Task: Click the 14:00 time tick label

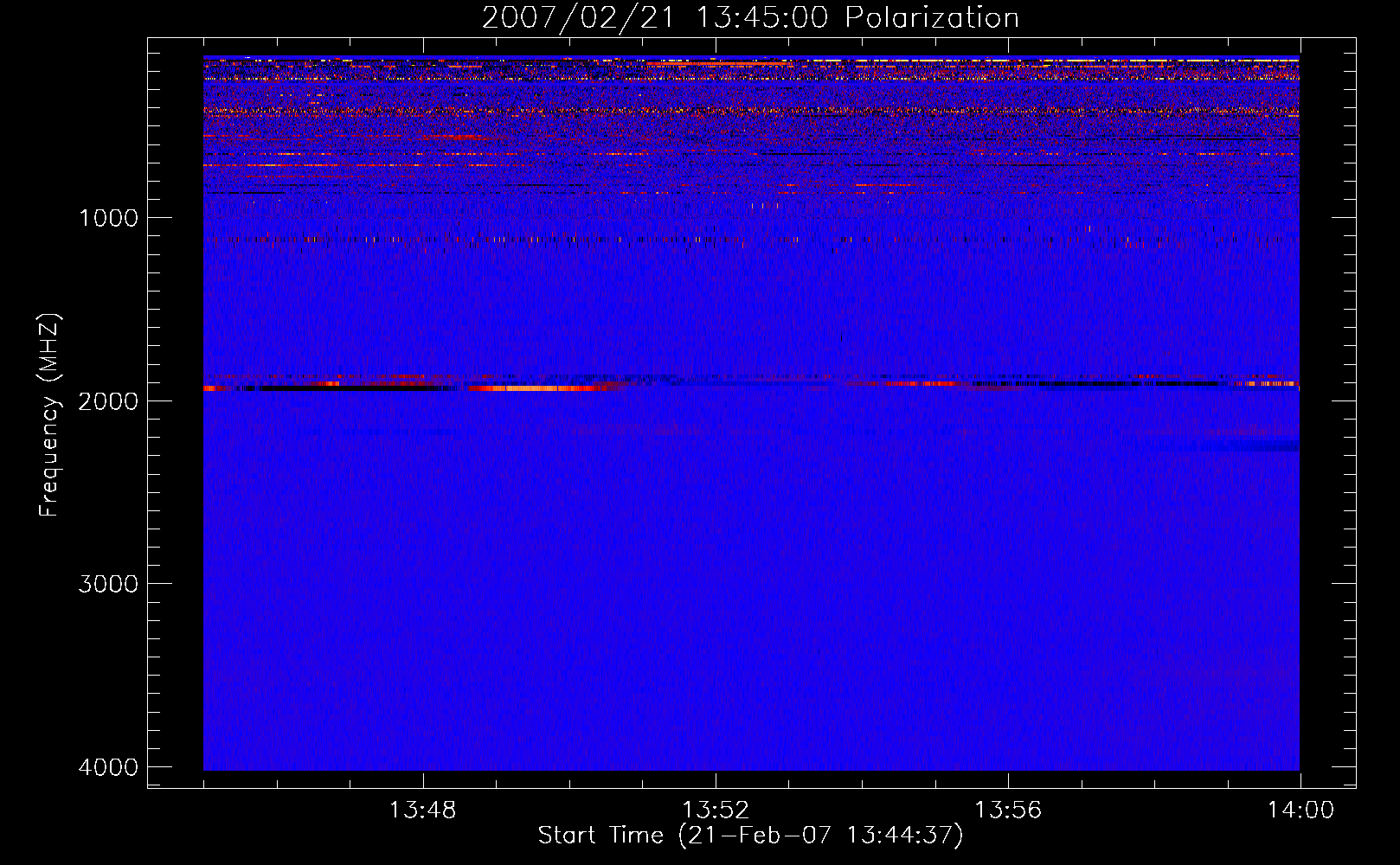Action: point(1300,811)
